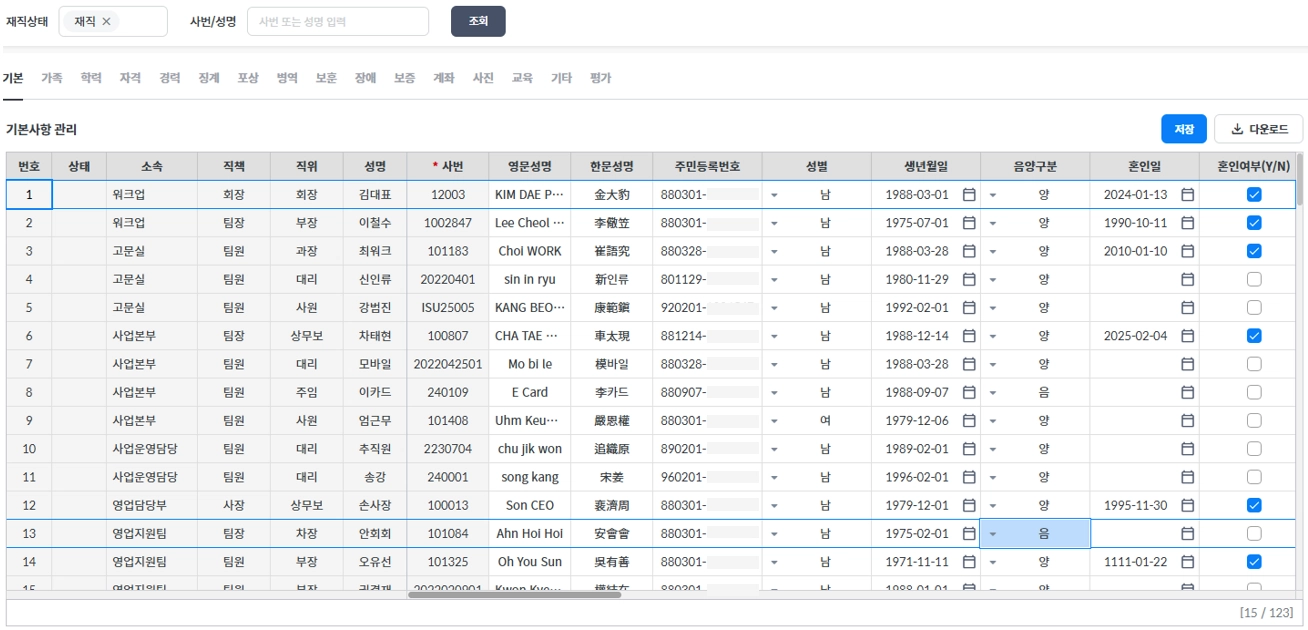Uncheck married checkbox for 김대표
1308x630 pixels.
point(1254,195)
